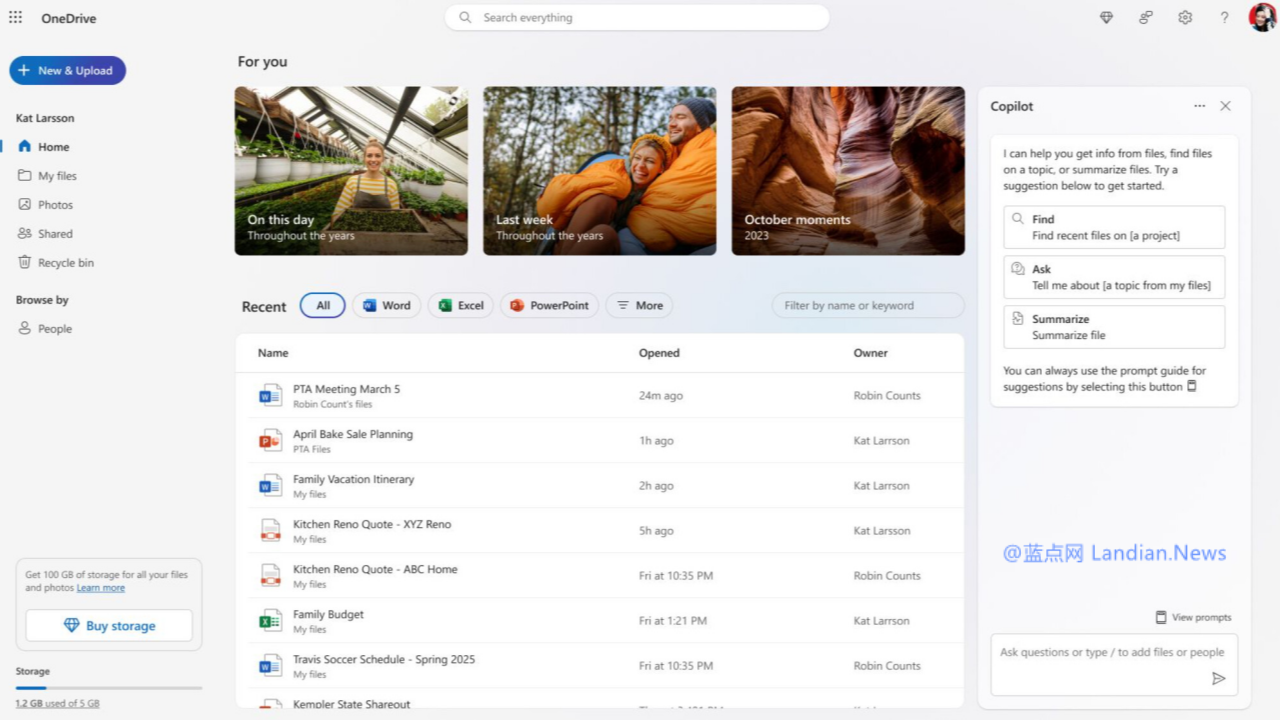
Task: Click the 24m ago opened time
Action: (661, 396)
